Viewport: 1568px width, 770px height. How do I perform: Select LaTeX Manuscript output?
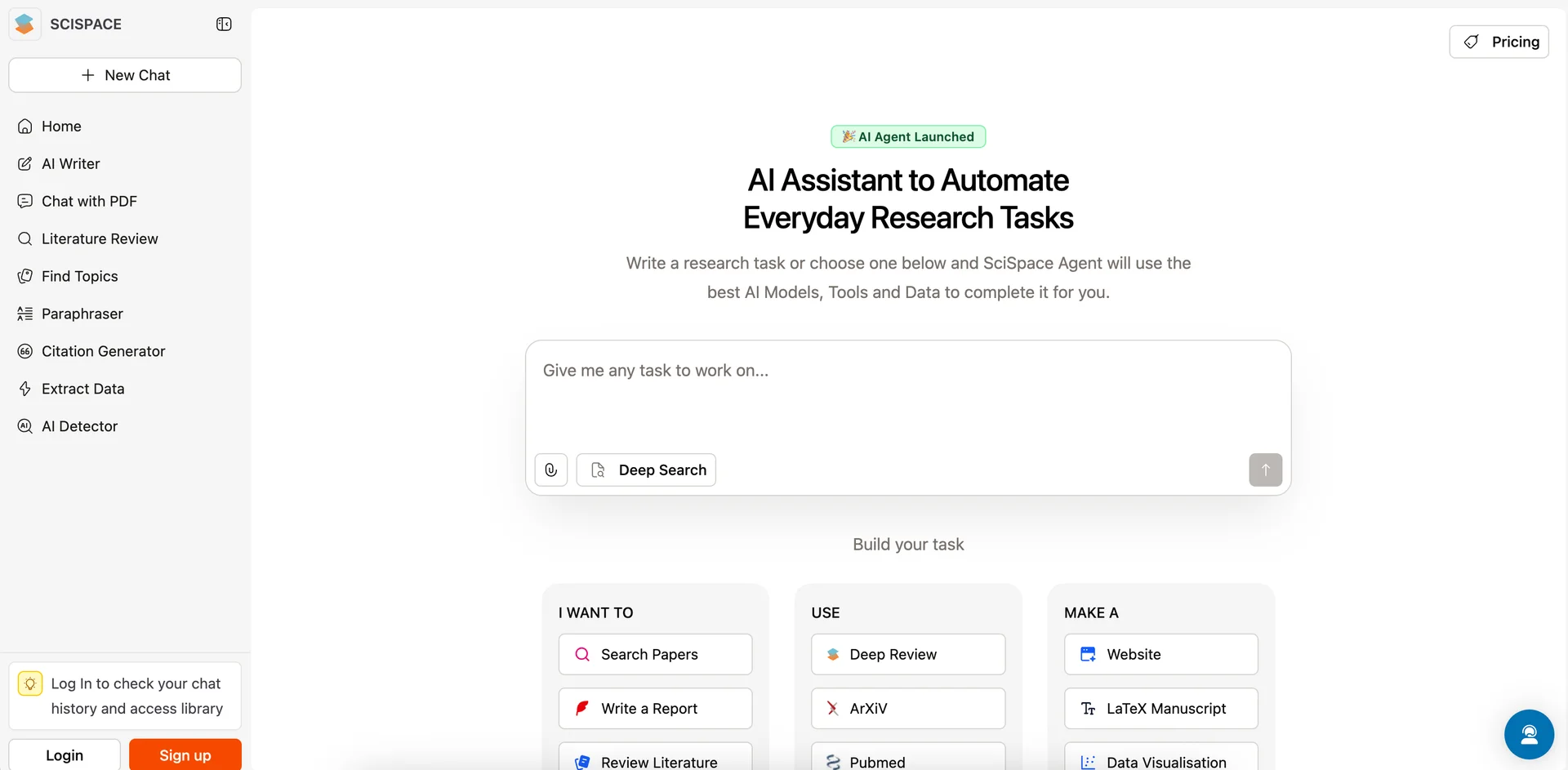pyautogui.click(x=1161, y=709)
